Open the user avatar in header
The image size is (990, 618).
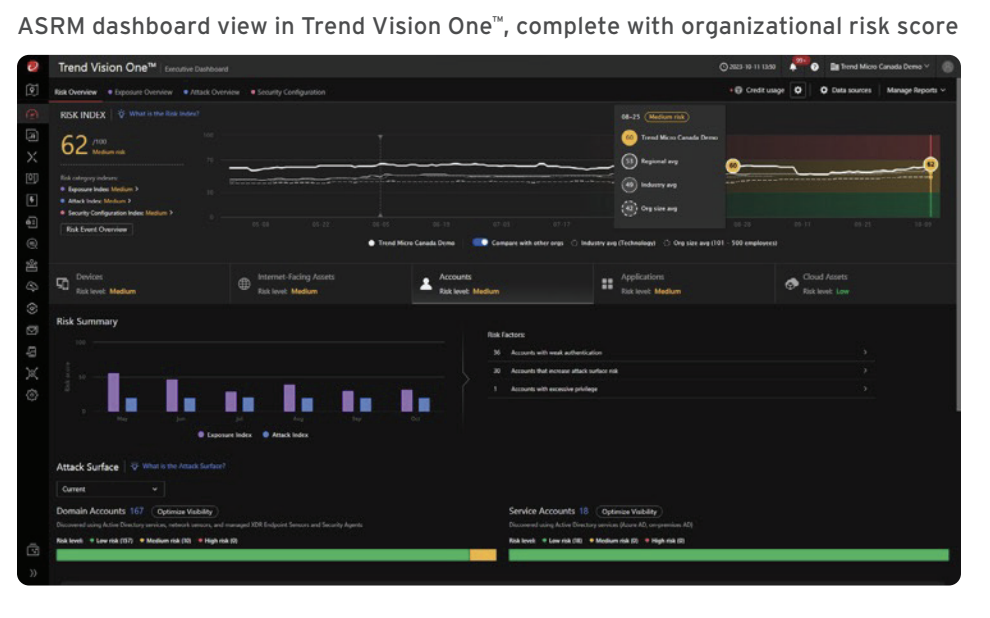(947, 67)
